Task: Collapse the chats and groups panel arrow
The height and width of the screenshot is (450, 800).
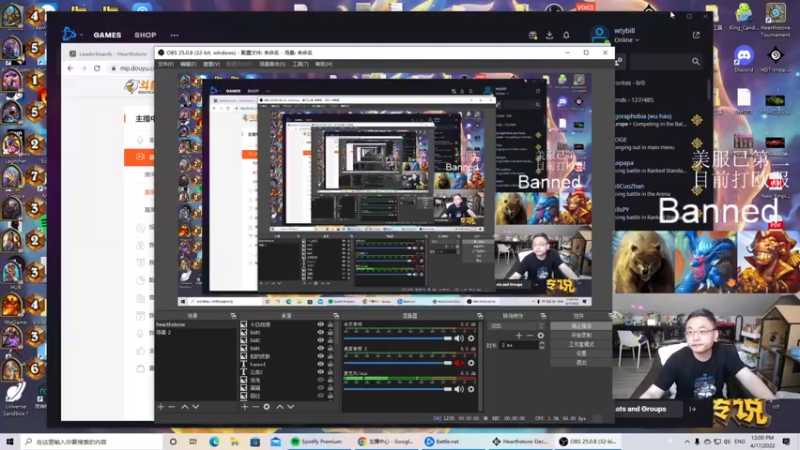Action: 692,409
